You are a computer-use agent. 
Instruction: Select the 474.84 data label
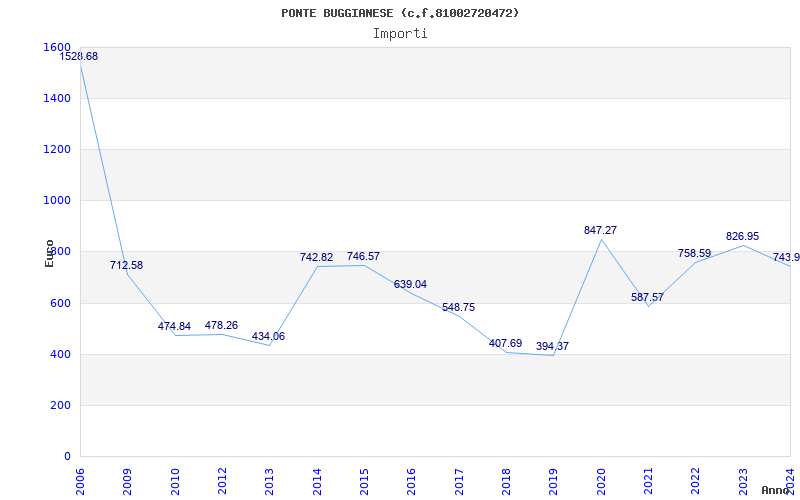tap(174, 327)
